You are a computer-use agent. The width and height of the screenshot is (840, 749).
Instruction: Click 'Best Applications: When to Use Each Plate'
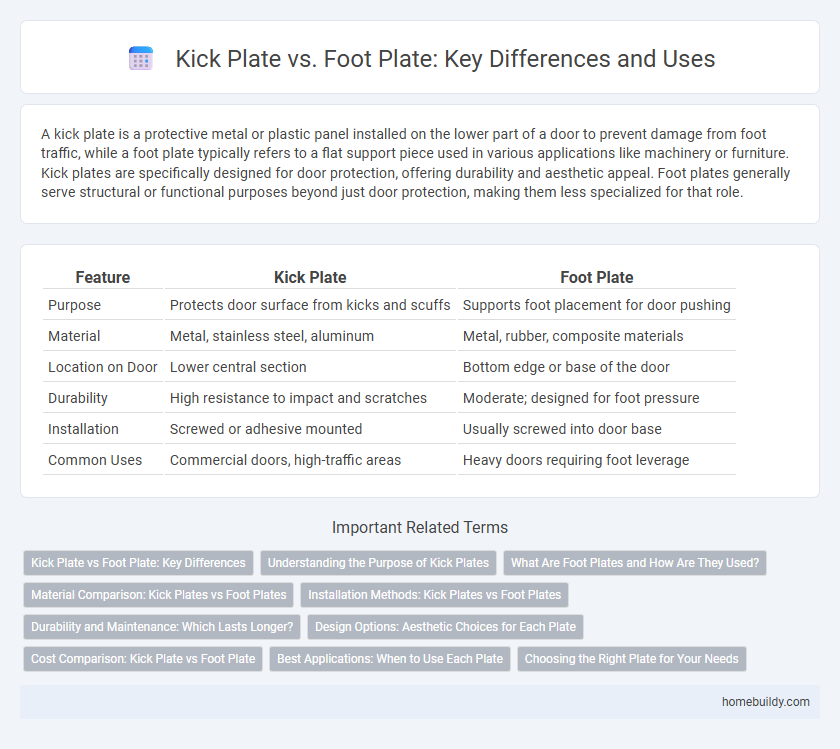pyautogui.click(x=390, y=659)
